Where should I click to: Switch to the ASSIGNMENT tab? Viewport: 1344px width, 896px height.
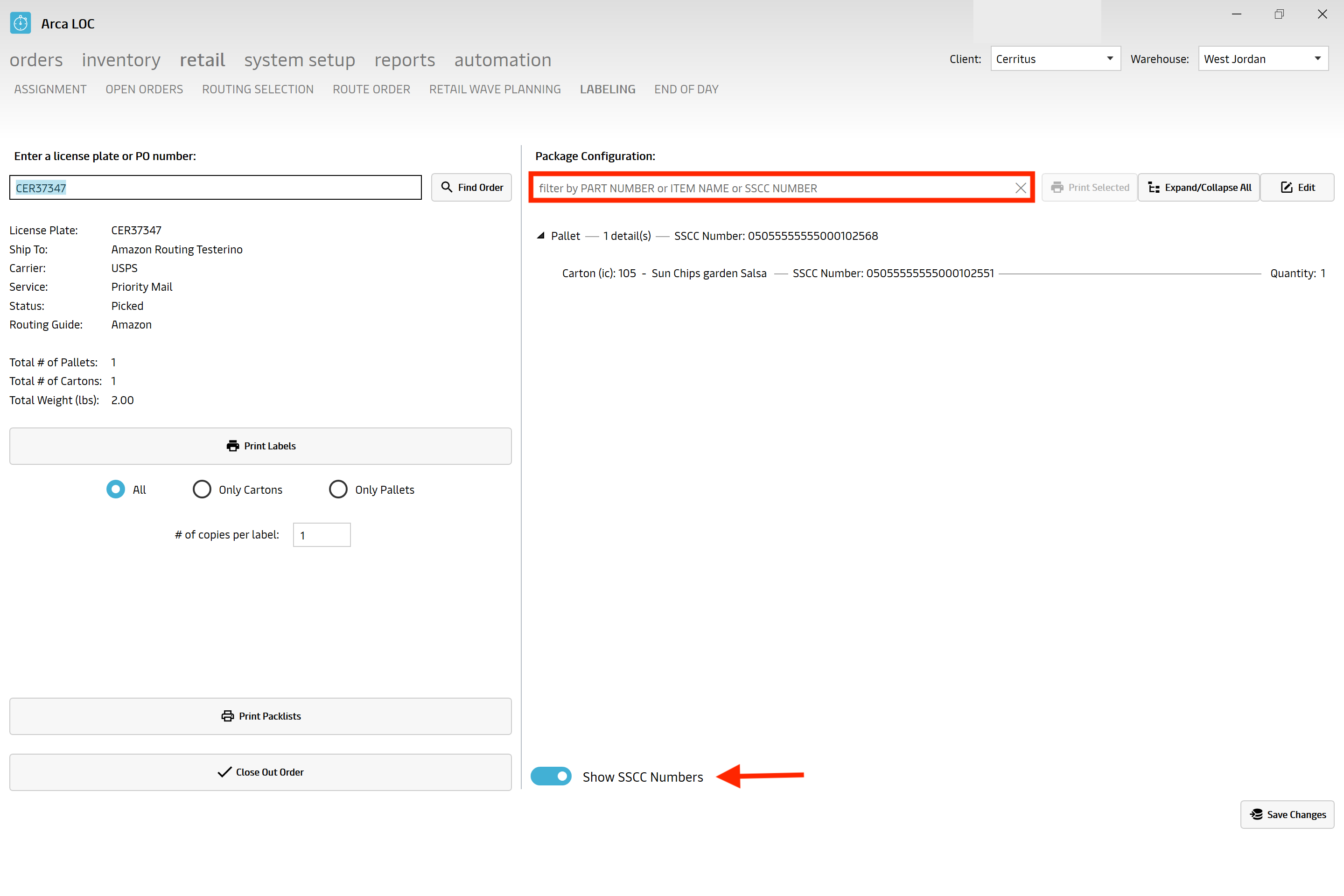tap(50, 89)
